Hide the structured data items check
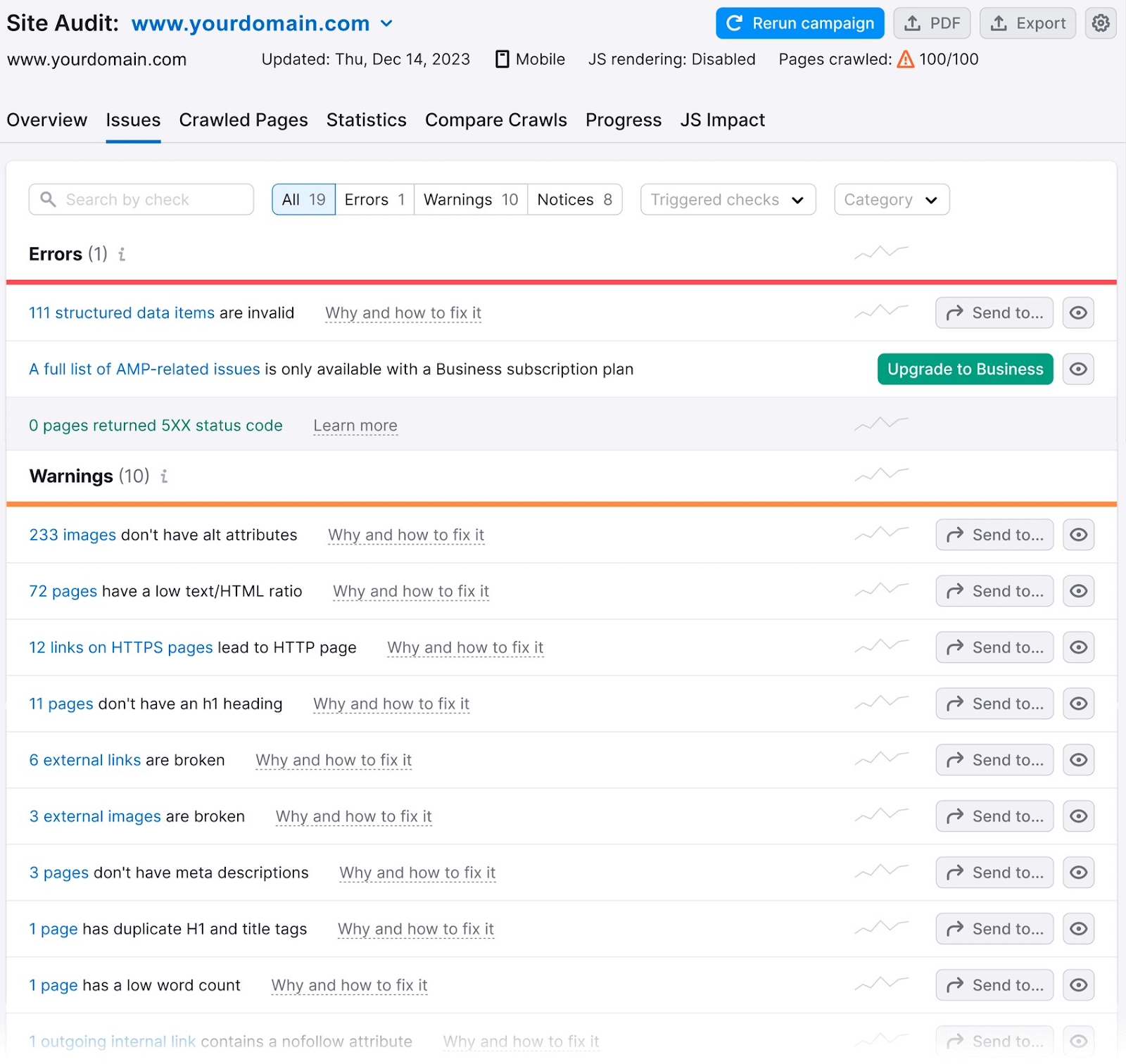Image resolution: width=1126 pixels, height=1064 pixels. [x=1077, y=312]
